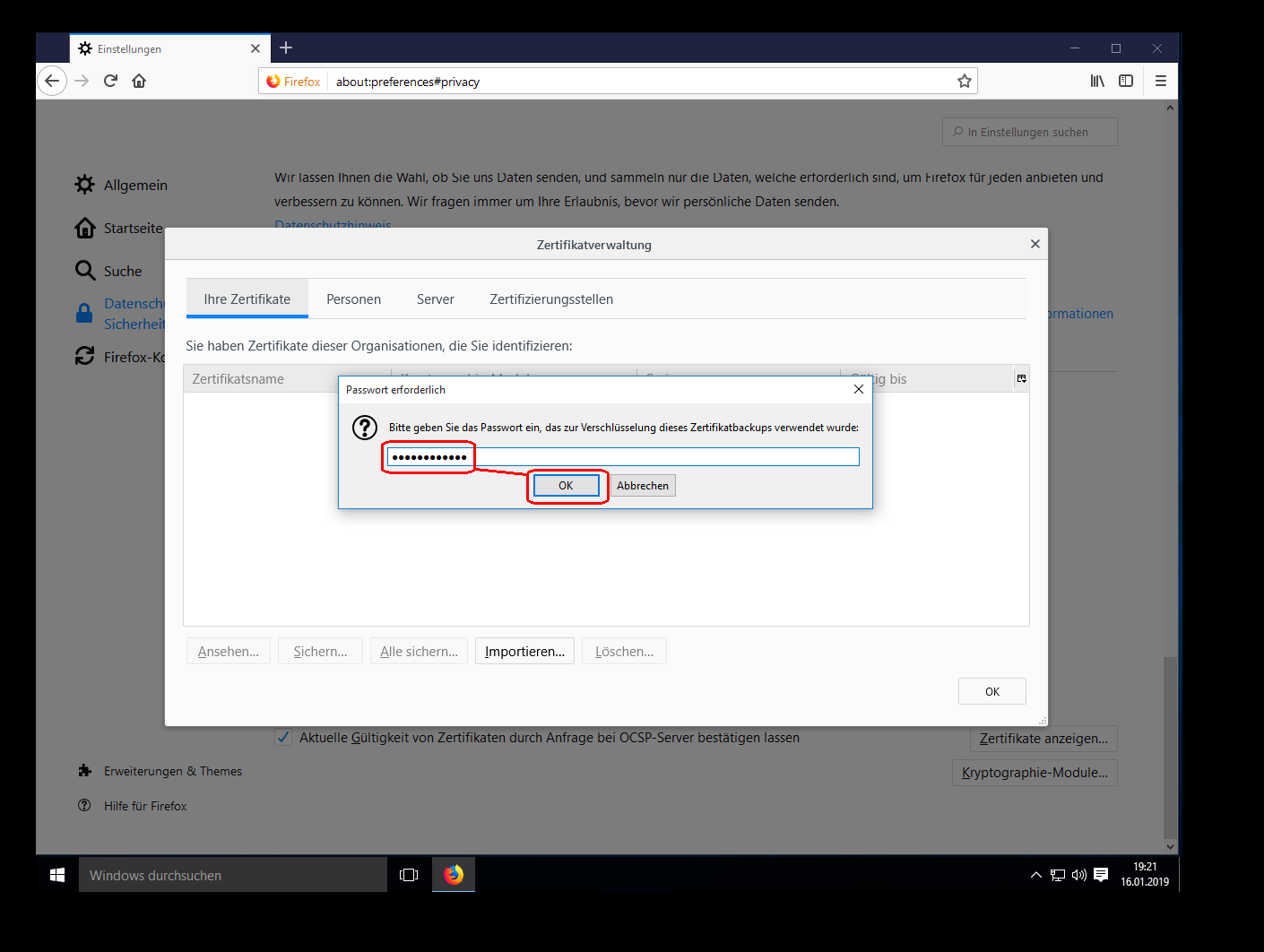Click the Importieren... button
The width and height of the screenshot is (1264, 952).
coord(524,652)
